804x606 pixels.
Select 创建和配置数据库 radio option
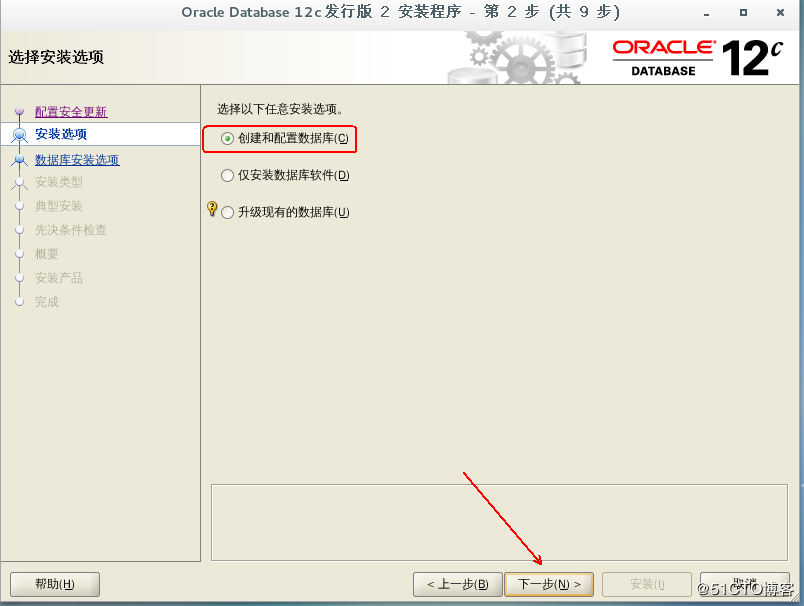click(x=227, y=138)
